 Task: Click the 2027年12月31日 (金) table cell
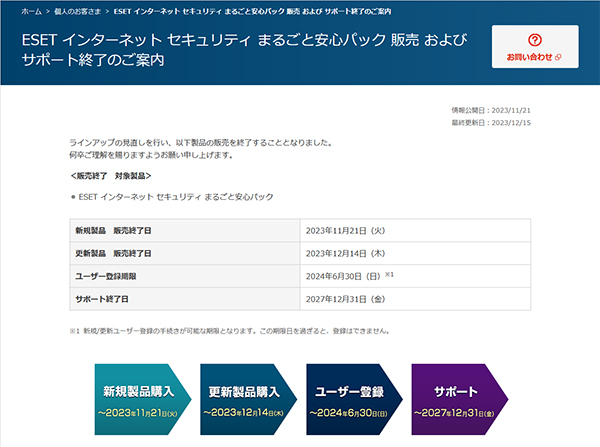tap(415, 299)
